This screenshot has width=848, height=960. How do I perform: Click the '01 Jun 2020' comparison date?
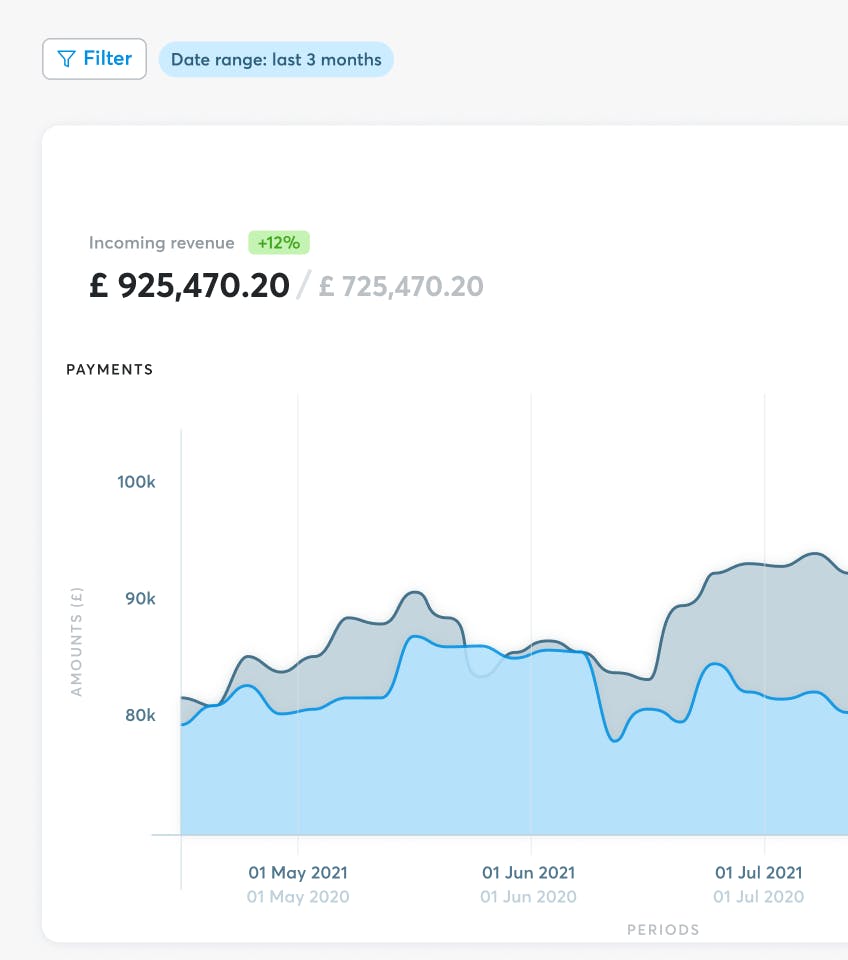(x=529, y=897)
